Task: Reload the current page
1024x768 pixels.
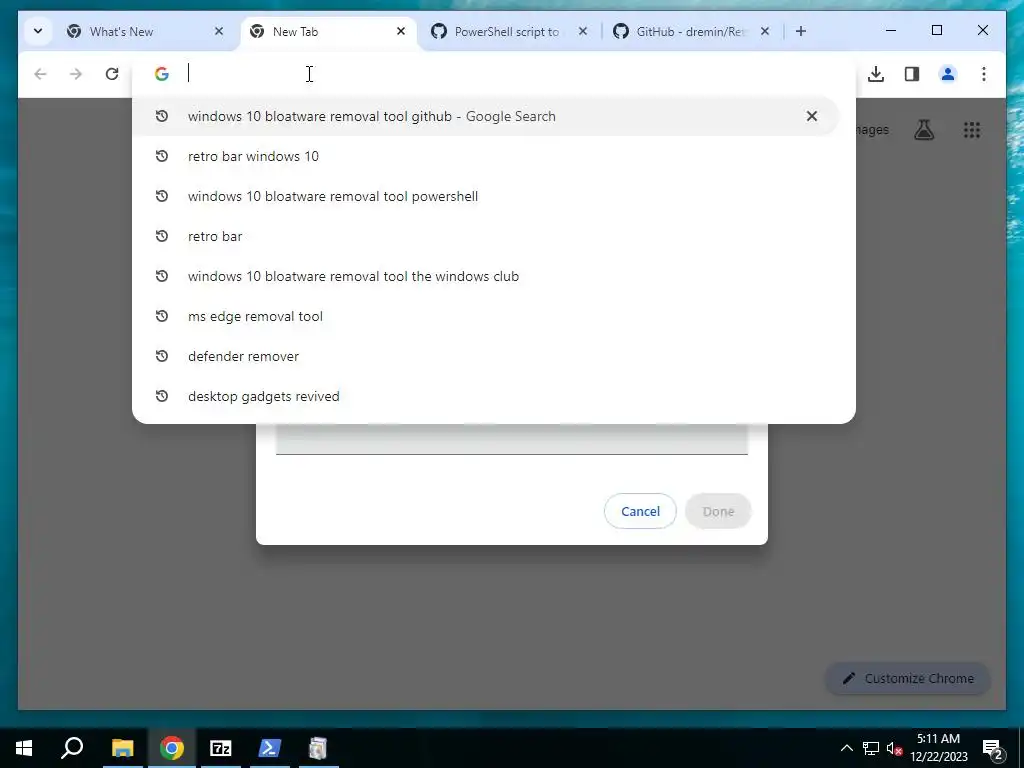Action: point(112,74)
